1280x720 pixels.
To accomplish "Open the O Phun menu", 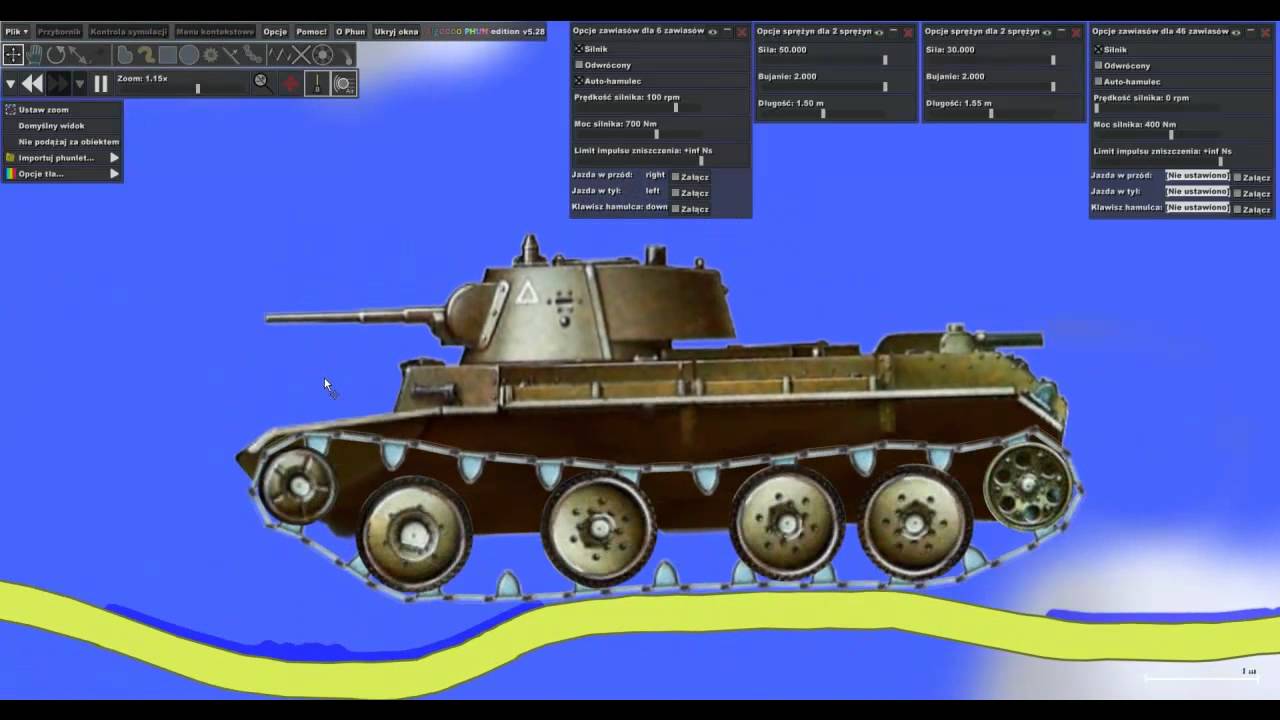I will [351, 32].
